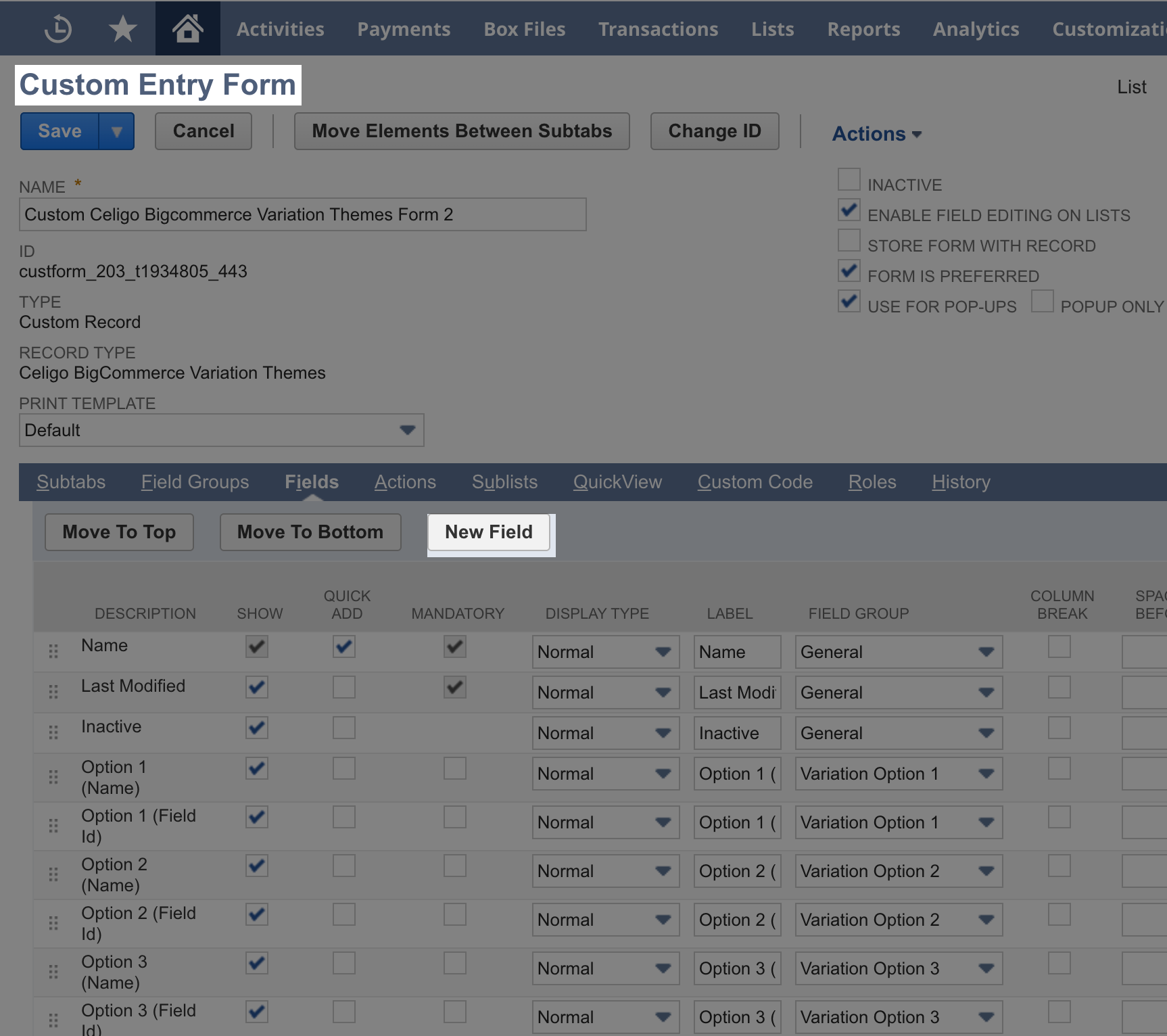Switch to the History tab
This screenshot has width=1167, height=1036.
[x=961, y=482]
